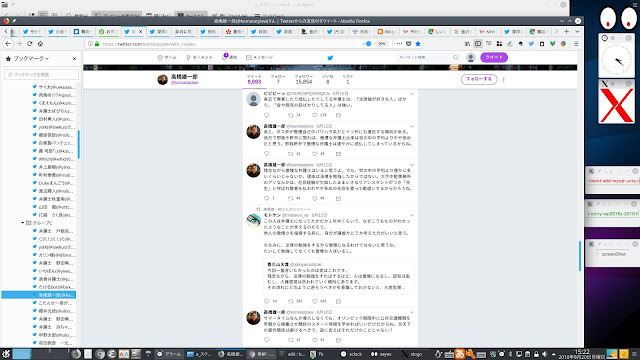The height and width of the screenshot is (360, 640).
Task: Open the list all tabs dropdown arrow
Action: [x=577, y=31]
